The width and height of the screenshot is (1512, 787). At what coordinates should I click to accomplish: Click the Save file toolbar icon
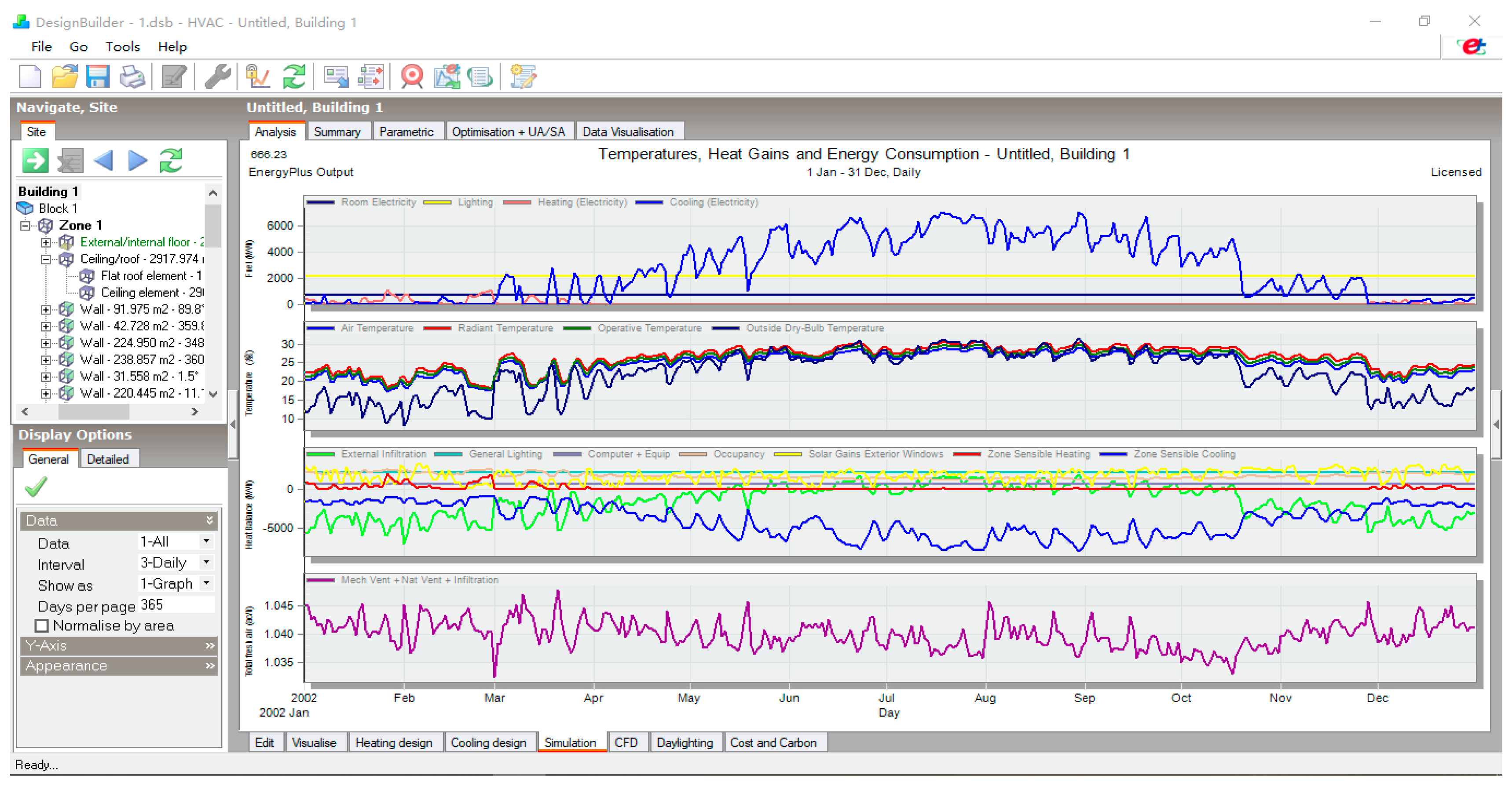click(x=97, y=77)
